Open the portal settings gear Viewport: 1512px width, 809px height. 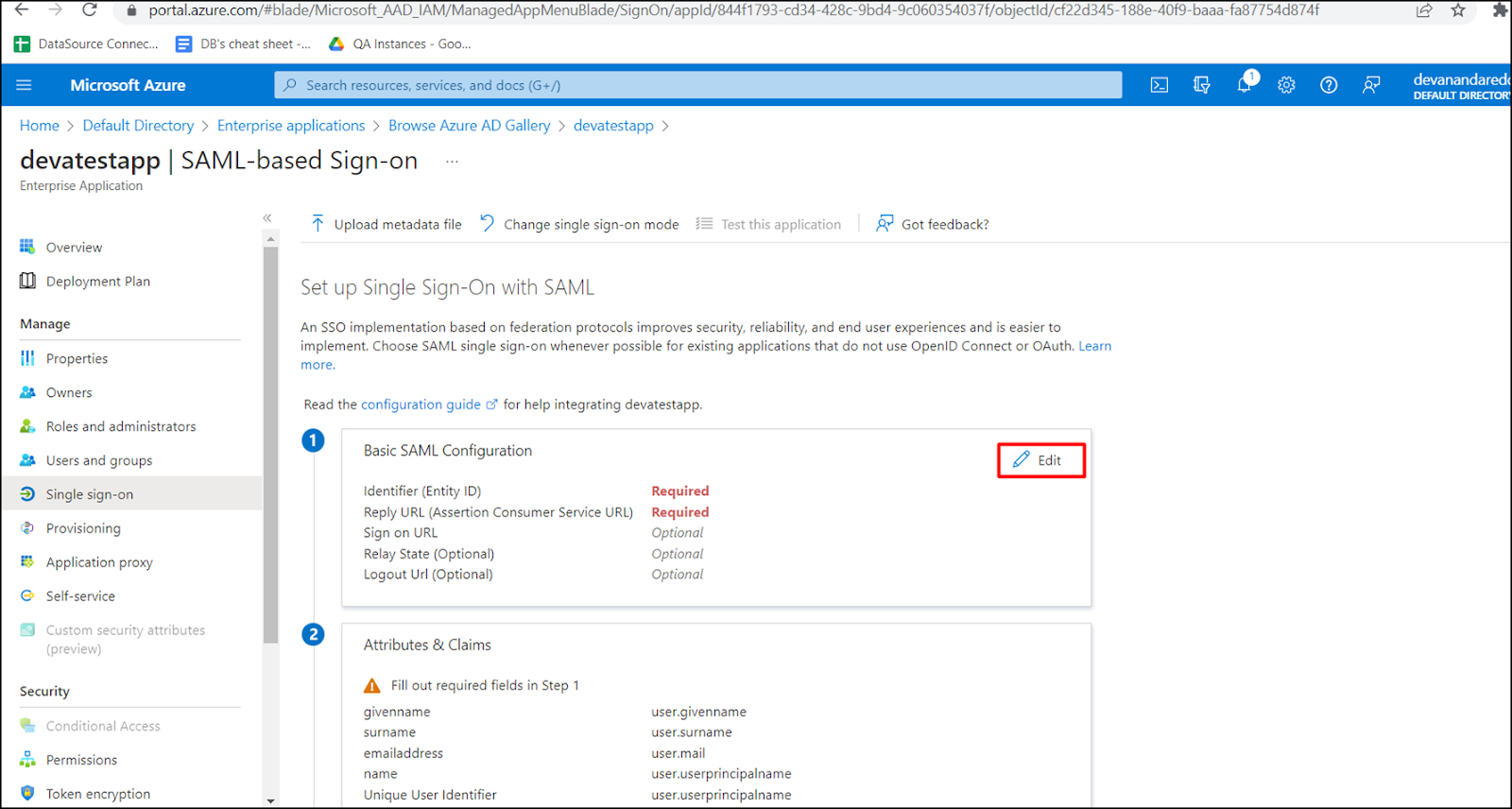pyautogui.click(x=1286, y=85)
